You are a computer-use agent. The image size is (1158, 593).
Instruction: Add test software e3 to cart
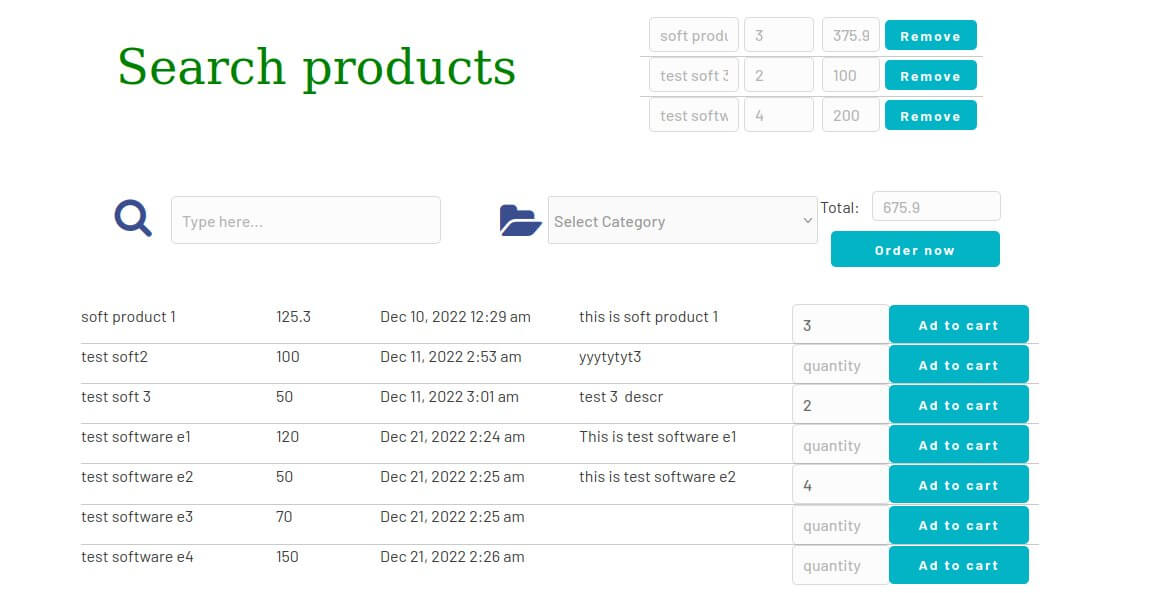[x=958, y=525]
